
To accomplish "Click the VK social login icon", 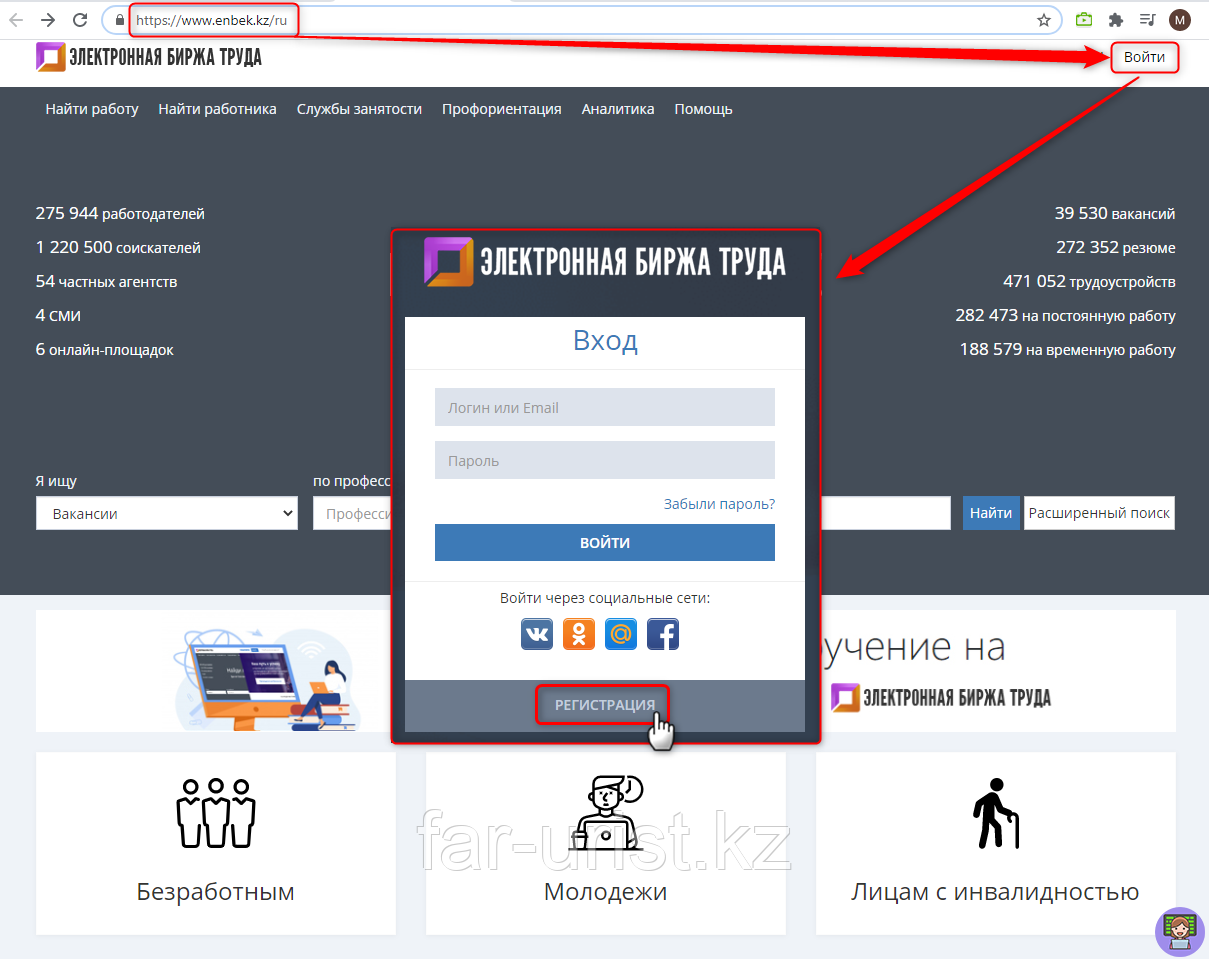I will (x=537, y=634).
